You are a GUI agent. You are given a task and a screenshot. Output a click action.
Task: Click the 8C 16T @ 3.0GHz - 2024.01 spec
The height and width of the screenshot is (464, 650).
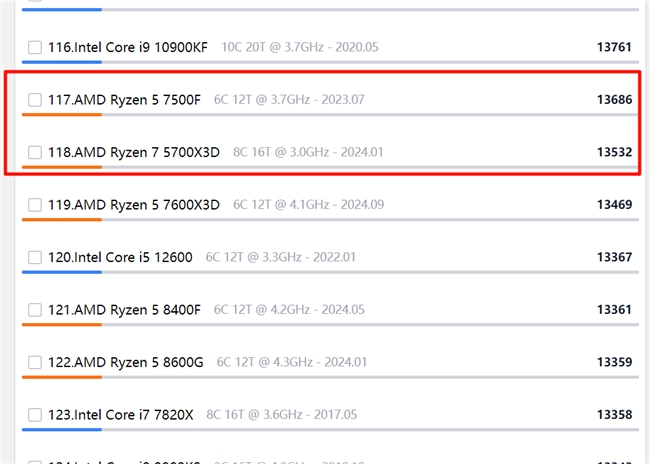pyautogui.click(x=308, y=152)
